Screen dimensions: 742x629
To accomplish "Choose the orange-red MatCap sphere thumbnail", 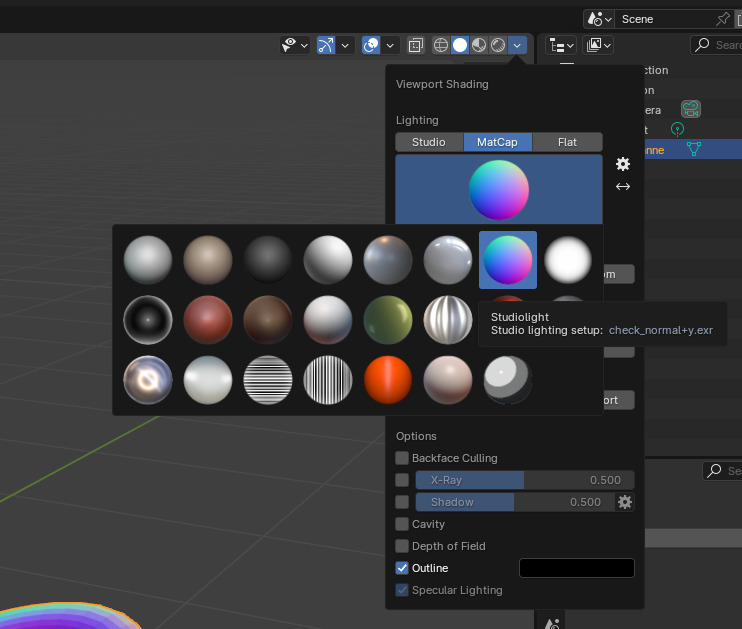I will click(388, 380).
